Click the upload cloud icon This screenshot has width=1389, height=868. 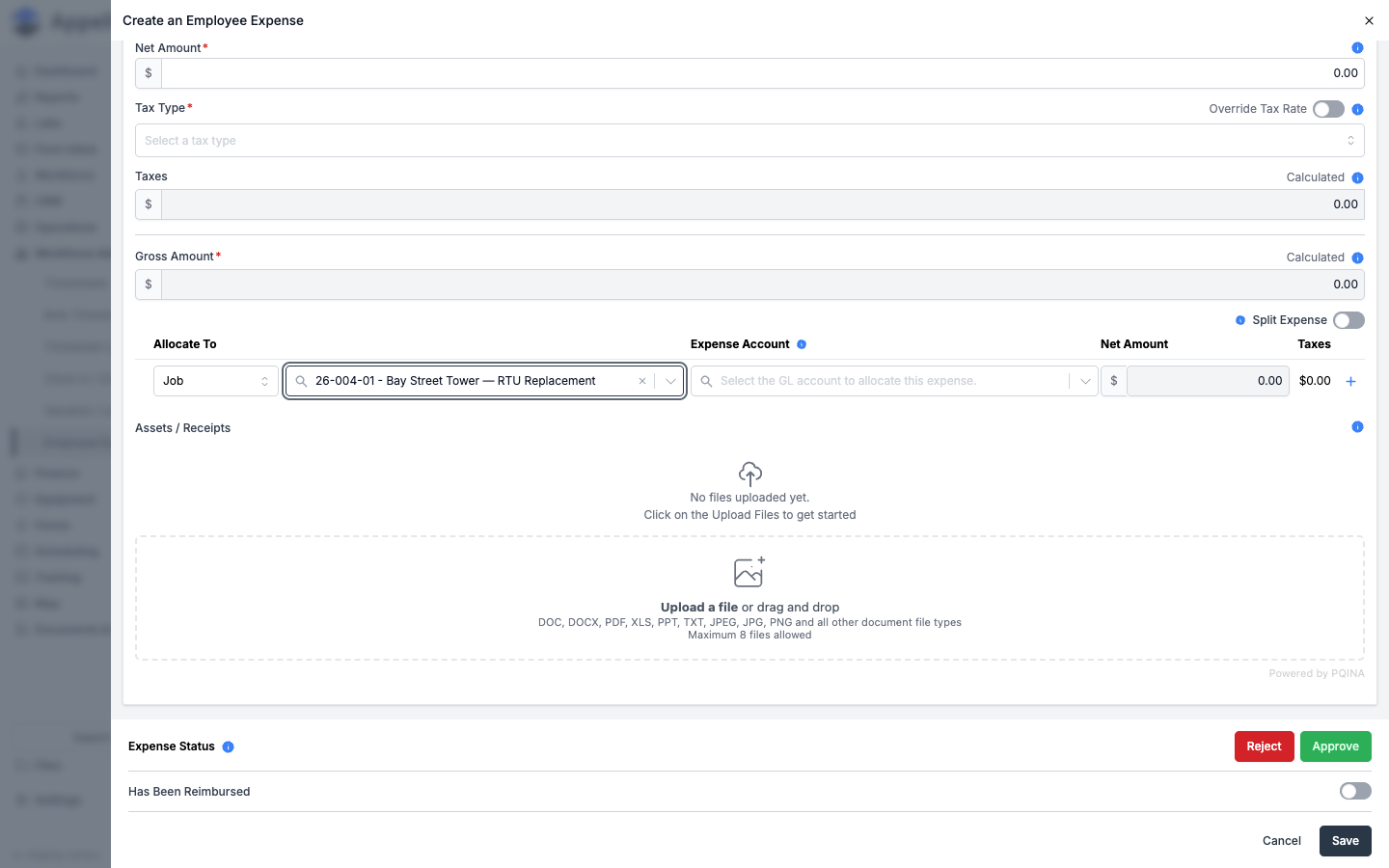tap(750, 474)
